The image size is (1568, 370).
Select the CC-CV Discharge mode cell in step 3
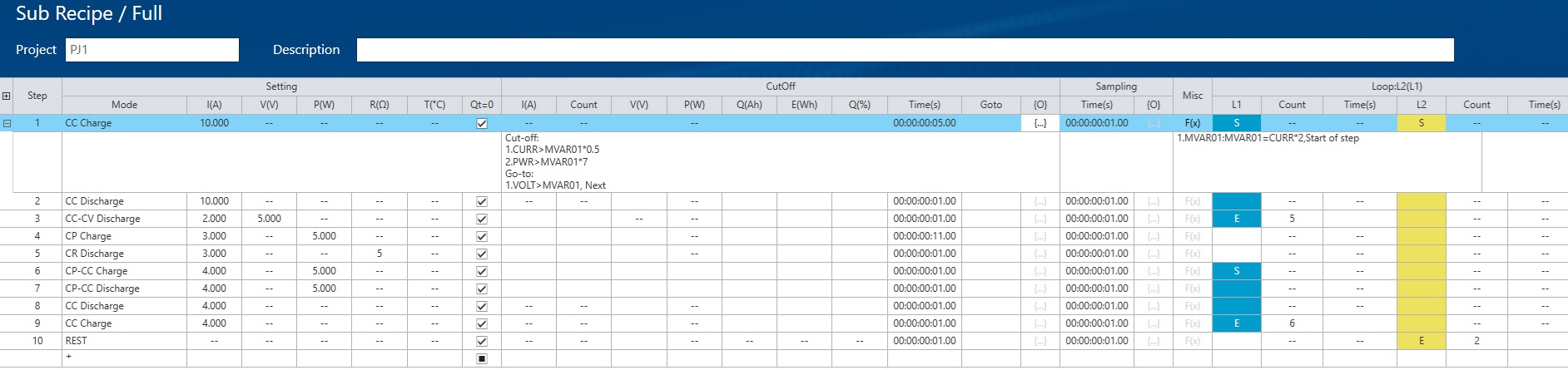124,219
